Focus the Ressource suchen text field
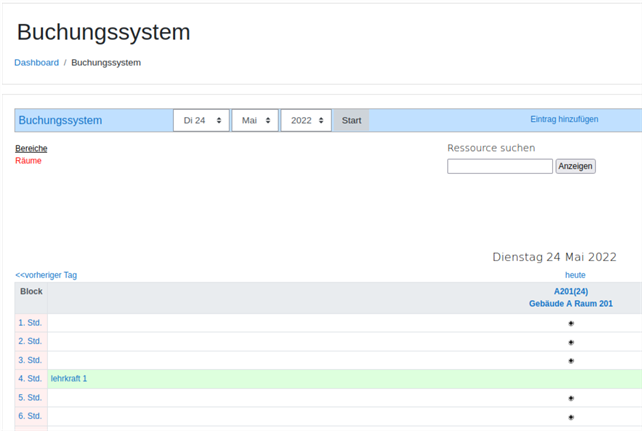The width and height of the screenshot is (642, 431). [499, 166]
